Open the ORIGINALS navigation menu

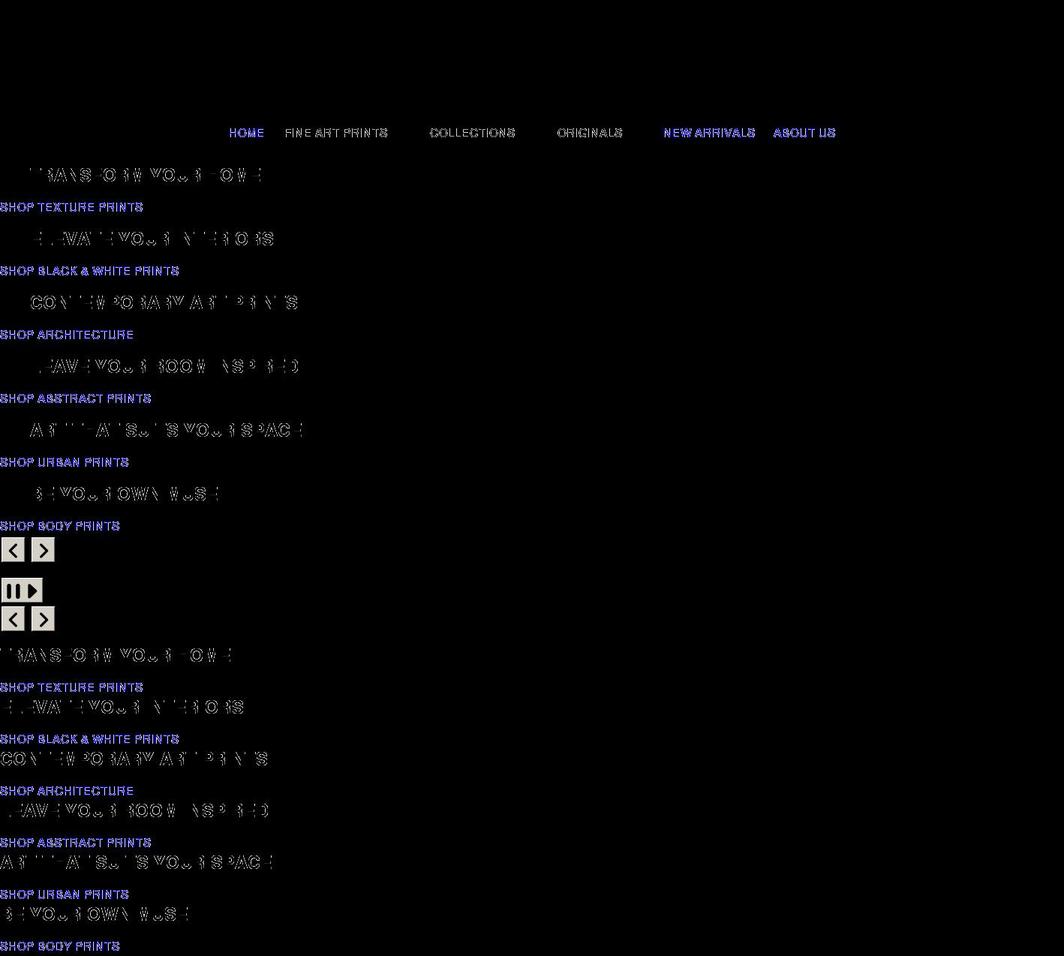(x=589, y=133)
